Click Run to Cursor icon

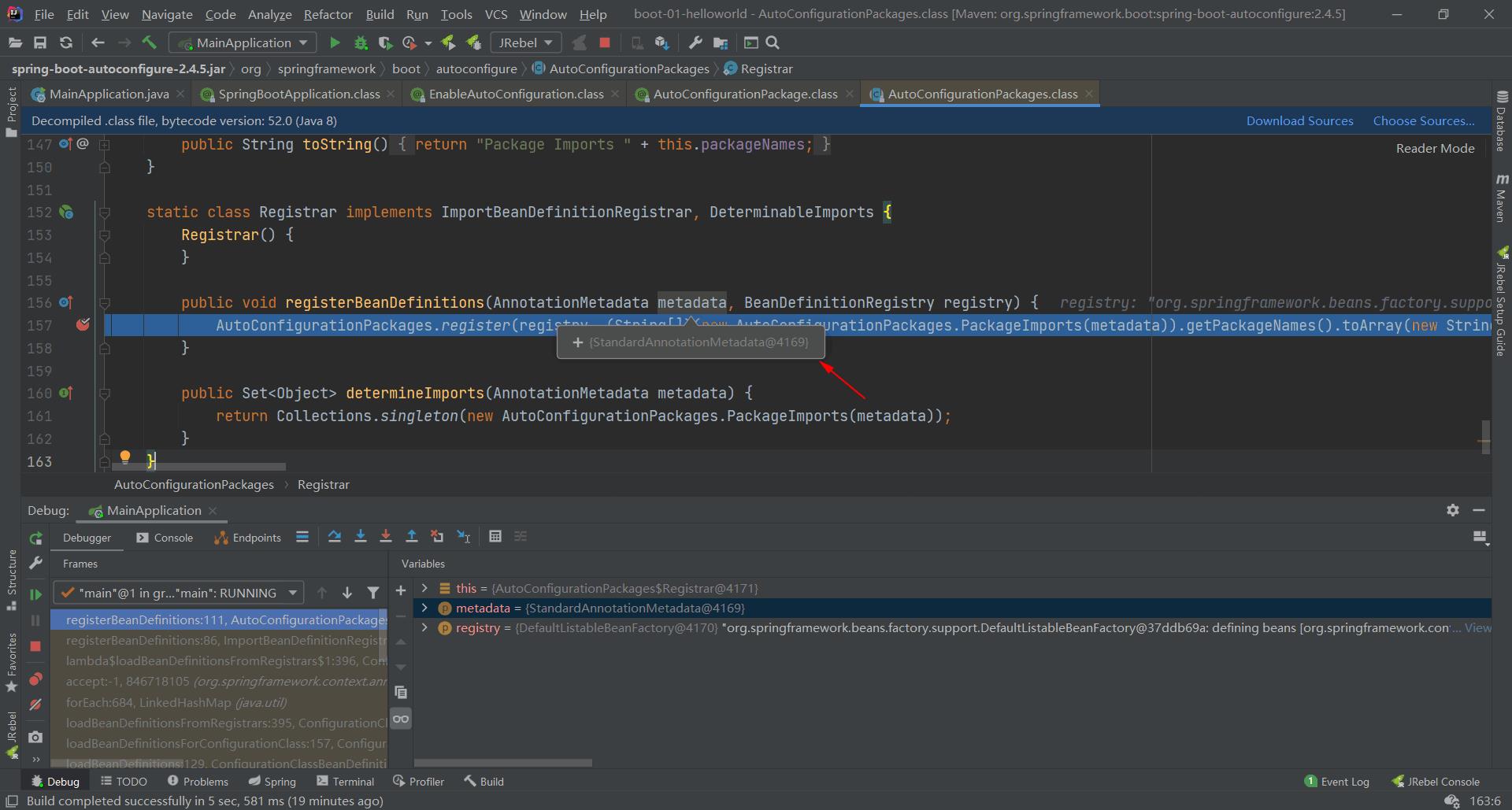coord(464,536)
